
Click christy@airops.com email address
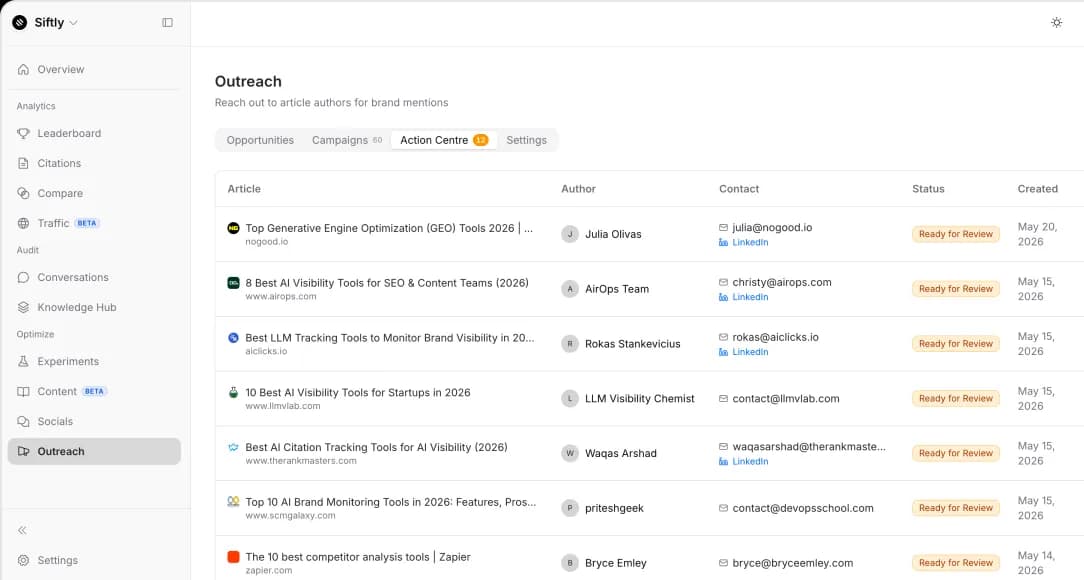[782, 282]
